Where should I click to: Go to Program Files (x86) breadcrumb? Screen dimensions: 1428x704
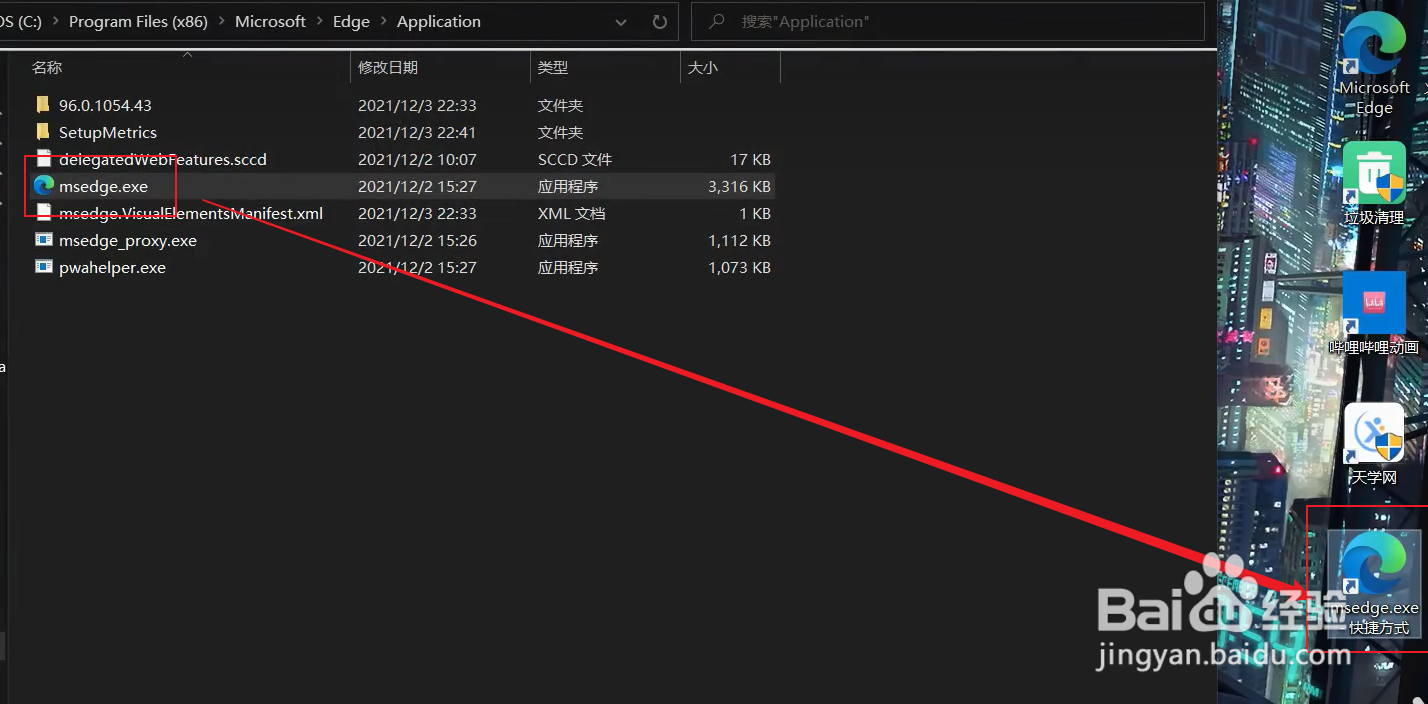(138, 21)
